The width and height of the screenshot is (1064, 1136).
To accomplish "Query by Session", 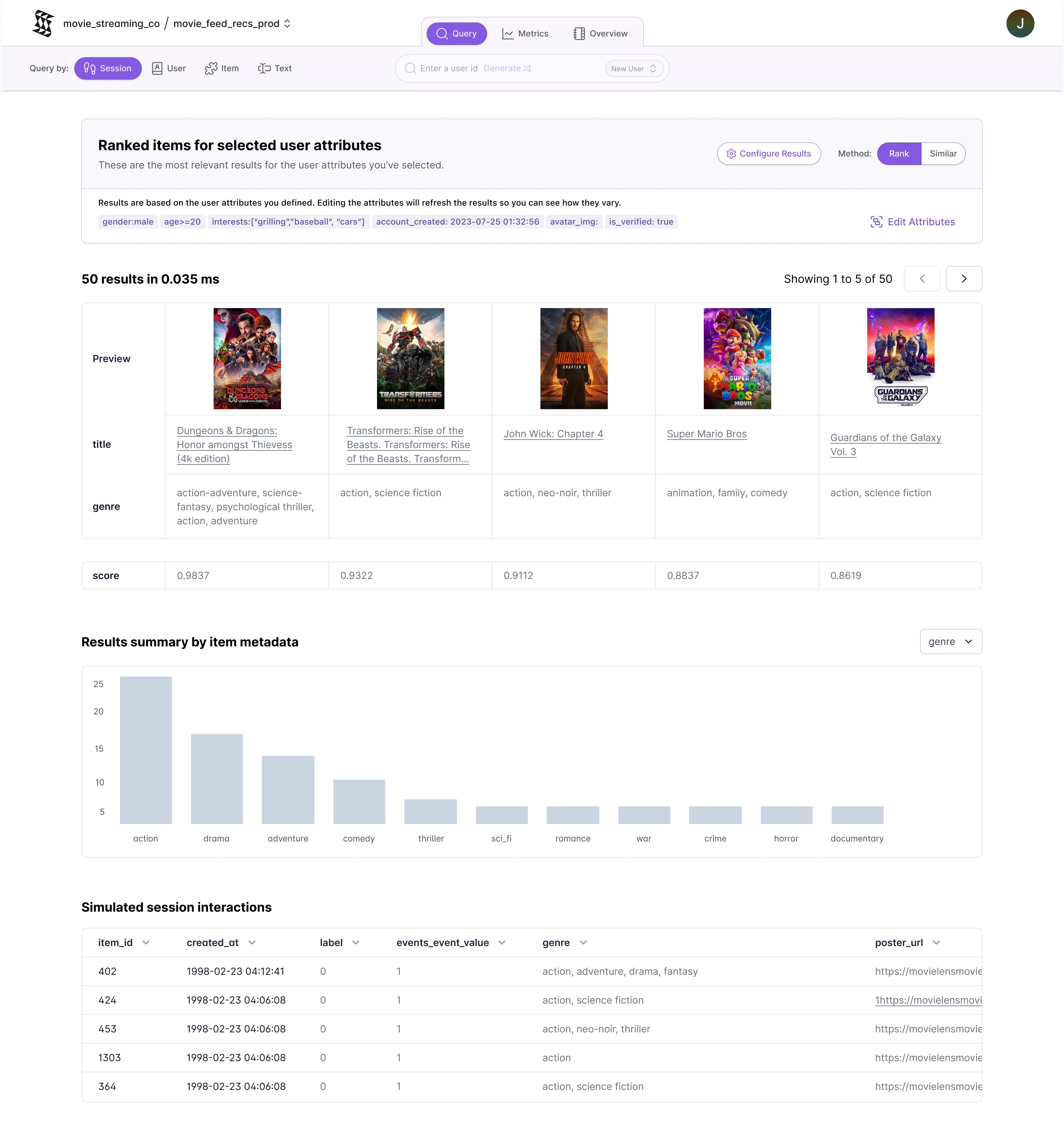I will (108, 69).
